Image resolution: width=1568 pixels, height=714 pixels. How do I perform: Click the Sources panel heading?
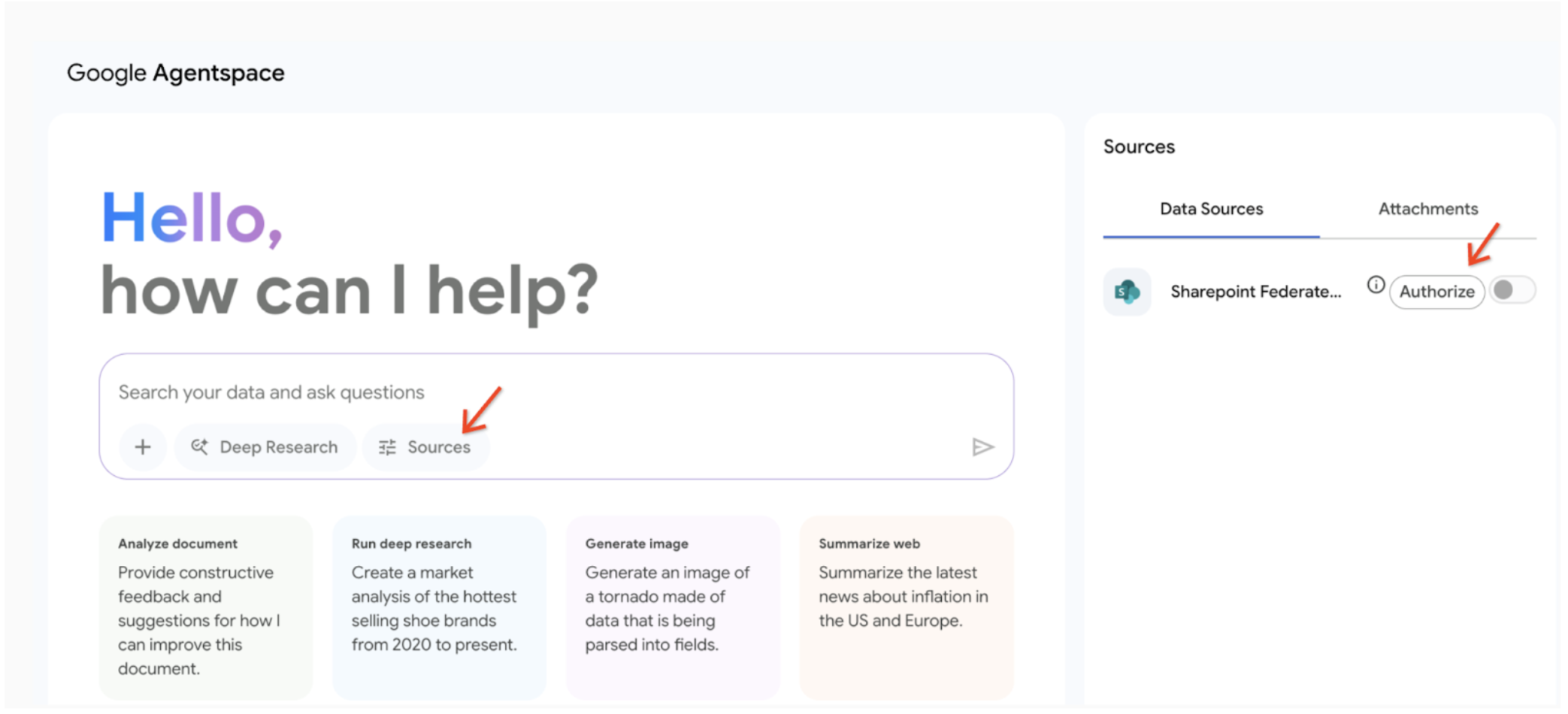pyautogui.click(x=1139, y=147)
